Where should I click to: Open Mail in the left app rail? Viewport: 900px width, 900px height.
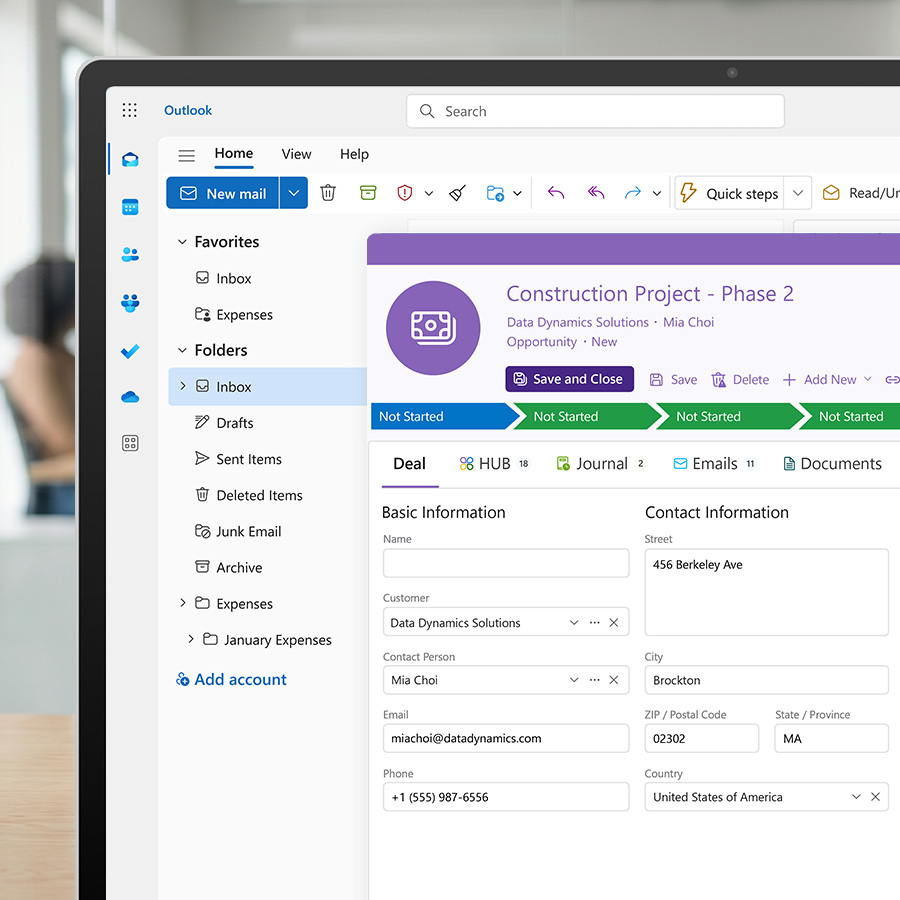coord(130,159)
